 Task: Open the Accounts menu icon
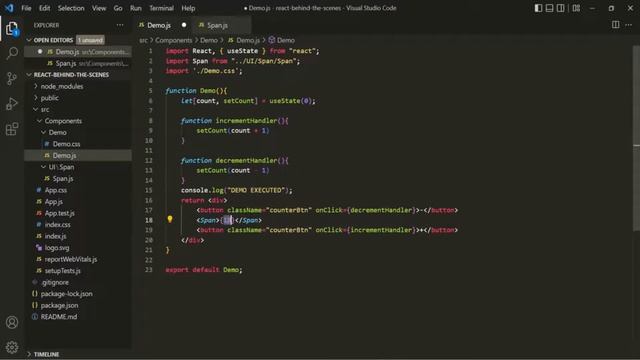pos(12,322)
